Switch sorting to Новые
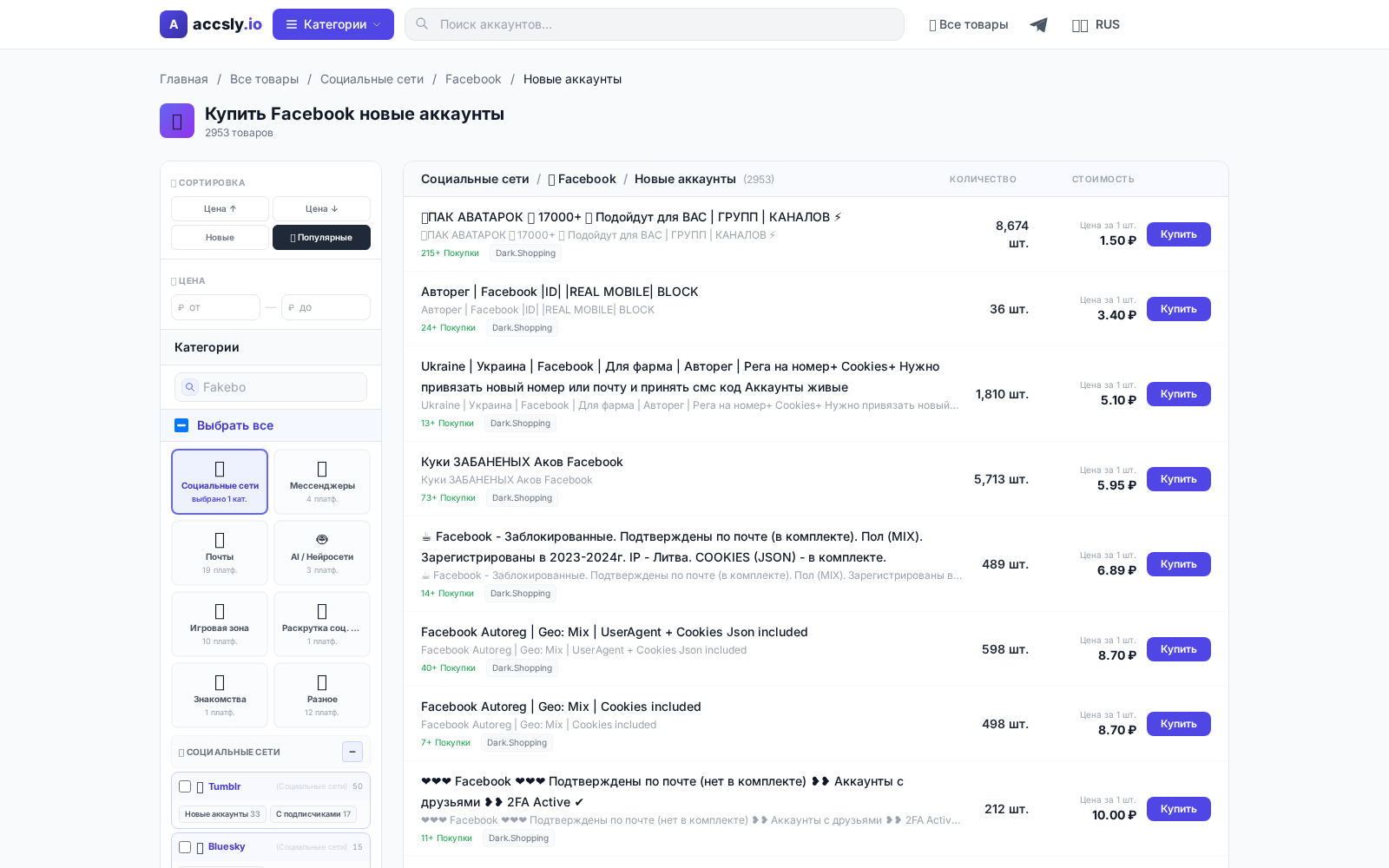The image size is (1389, 868). 220,237
